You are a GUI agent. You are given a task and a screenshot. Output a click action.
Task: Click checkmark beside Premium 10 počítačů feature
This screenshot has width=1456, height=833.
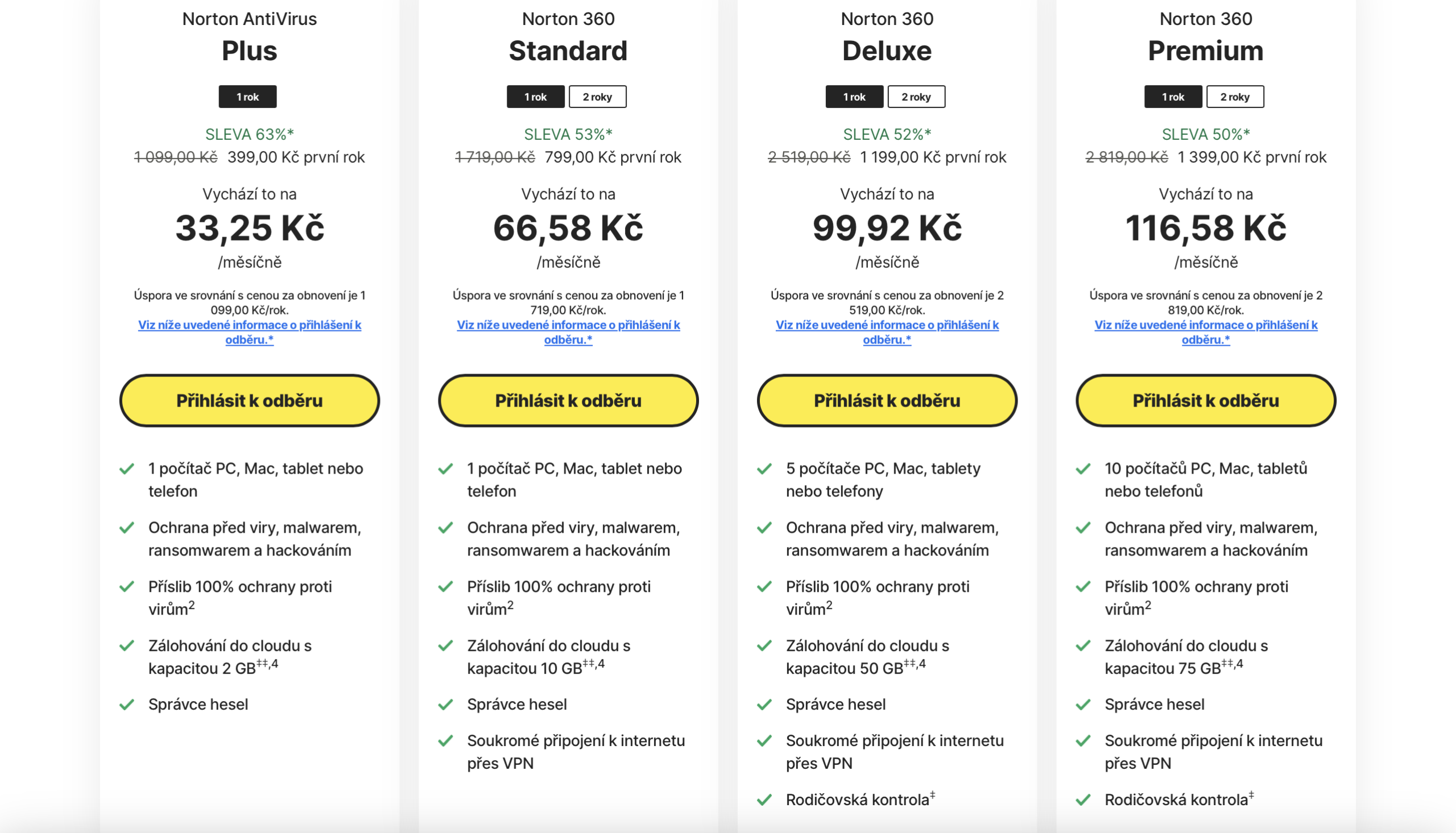(1082, 469)
